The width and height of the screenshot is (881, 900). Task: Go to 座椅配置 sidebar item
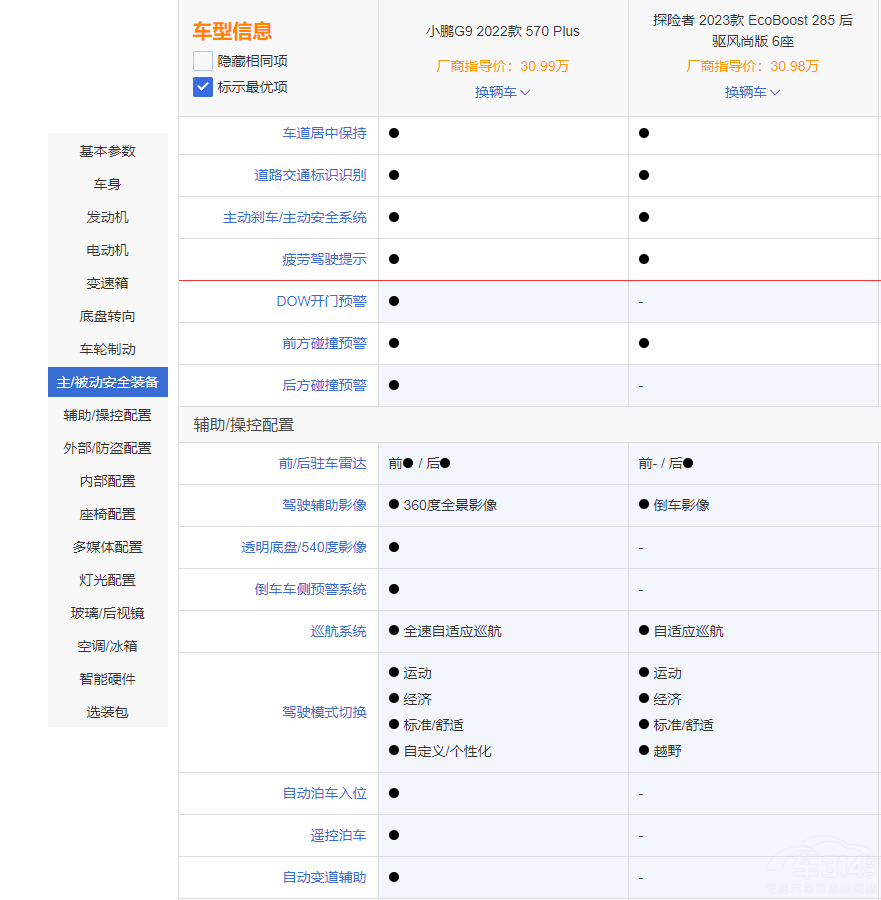(108, 514)
